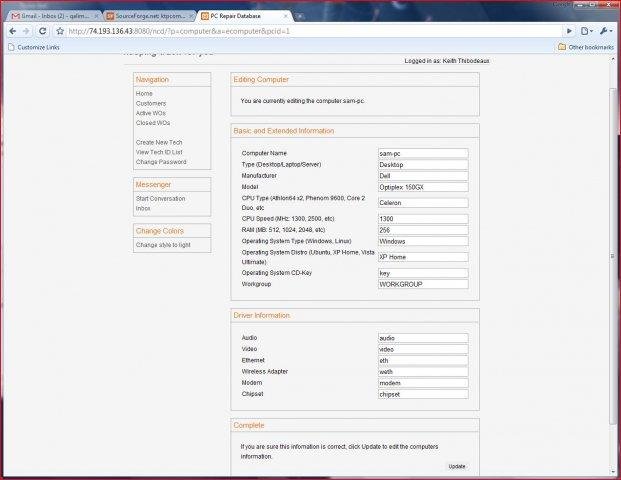Viewport: 621px width, 480px height.
Task: Click 'Logged in as: Keith Thibodeaux' text
Action: pos(447,61)
